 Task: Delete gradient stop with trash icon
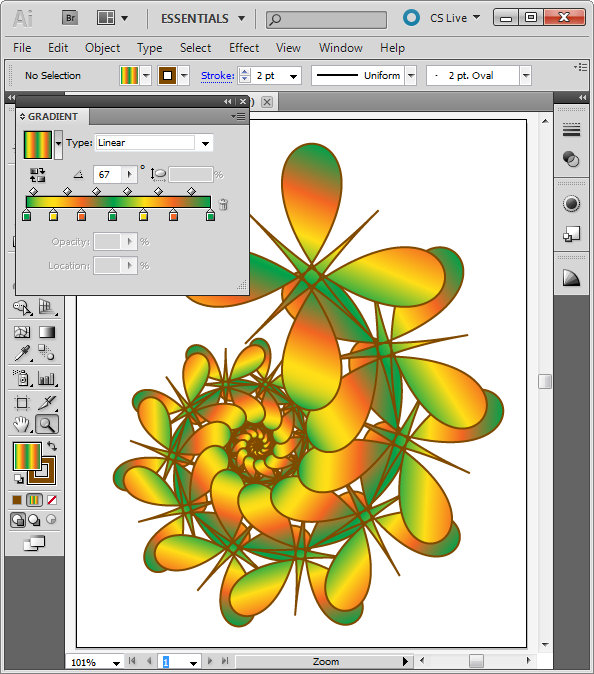[x=224, y=204]
